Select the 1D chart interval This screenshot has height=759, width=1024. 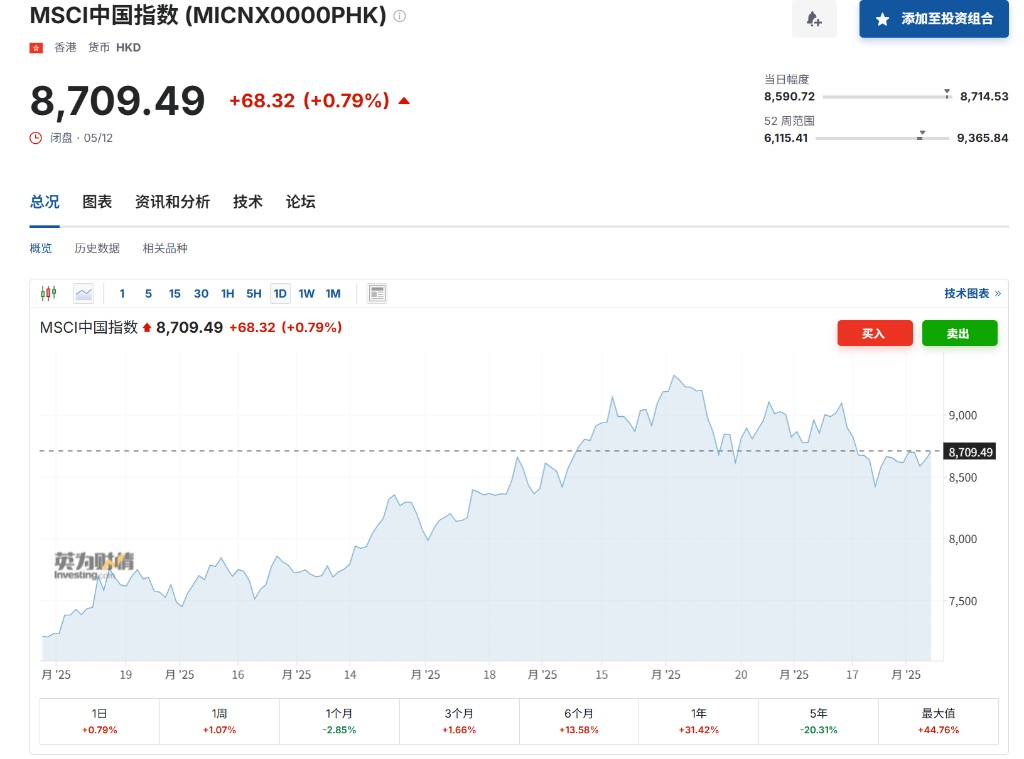coord(280,293)
